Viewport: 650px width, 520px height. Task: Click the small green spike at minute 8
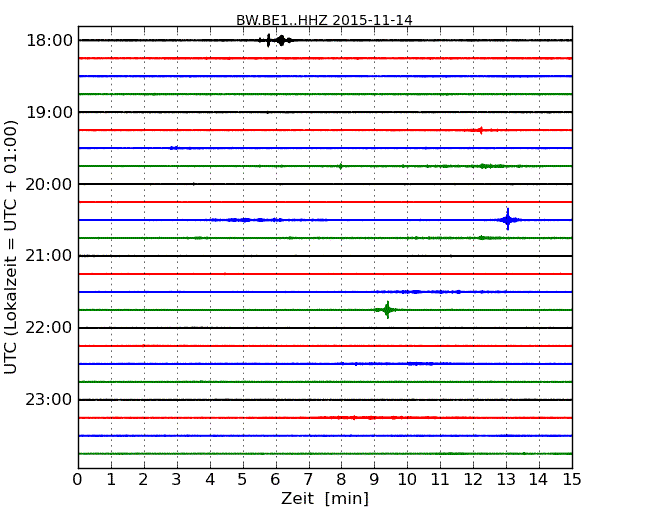click(x=340, y=166)
